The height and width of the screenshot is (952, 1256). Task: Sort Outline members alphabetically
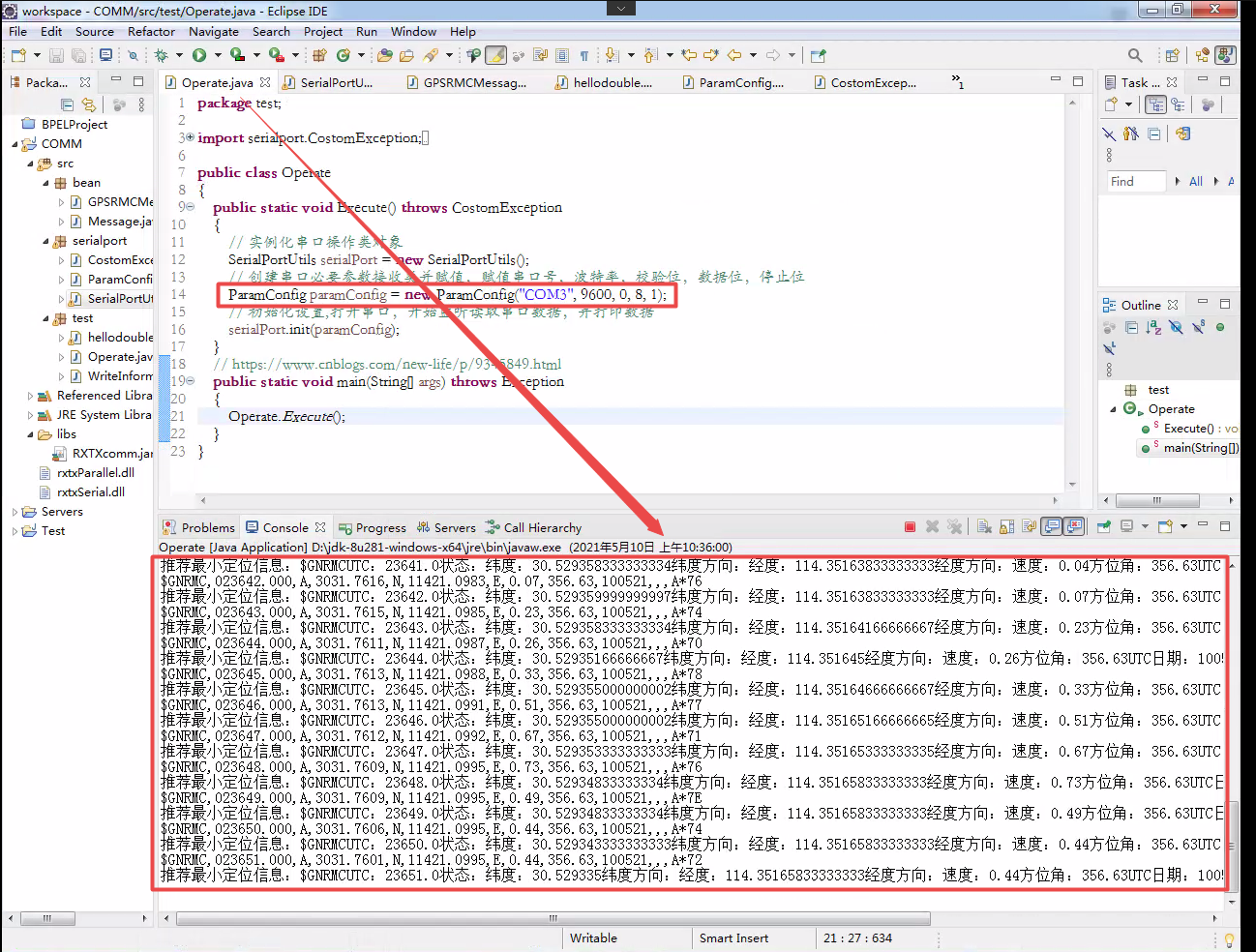(x=1153, y=328)
